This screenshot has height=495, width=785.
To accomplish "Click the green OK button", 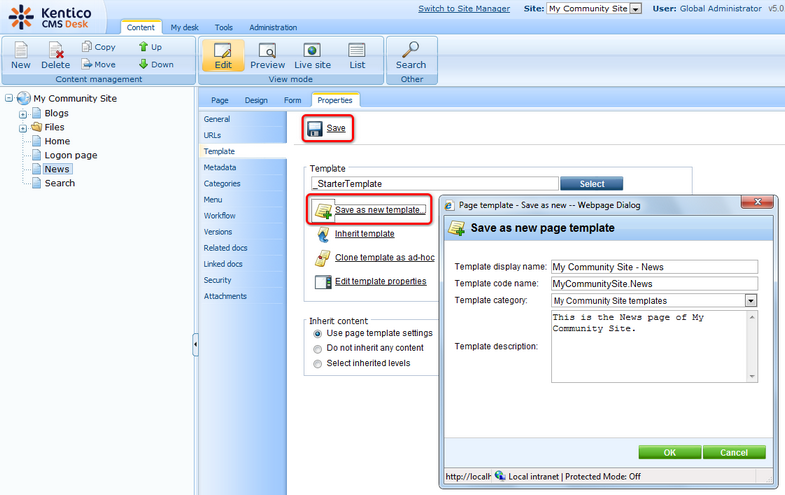I will click(x=669, y=452).
